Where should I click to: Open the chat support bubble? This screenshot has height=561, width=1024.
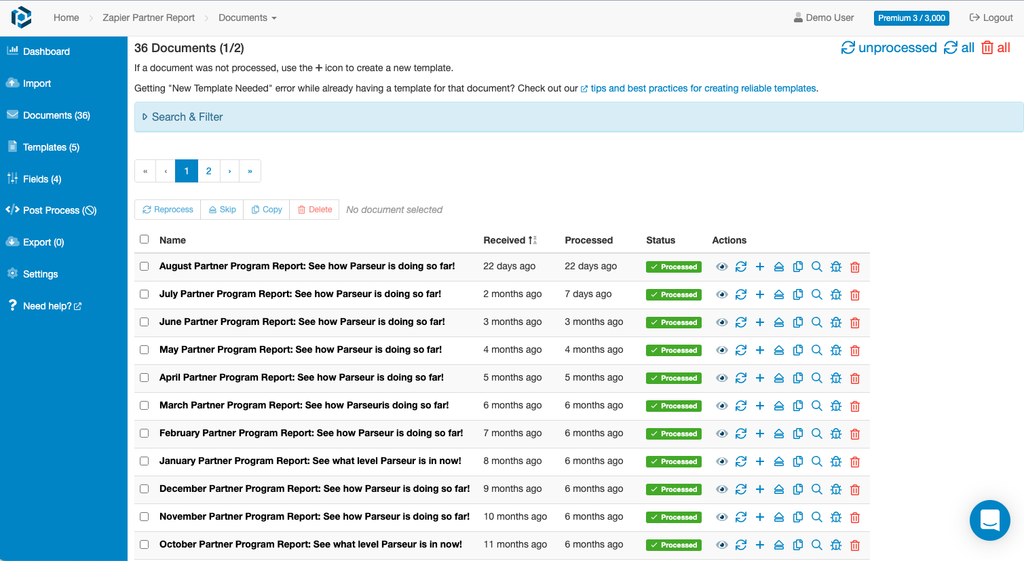pos(989,521)
